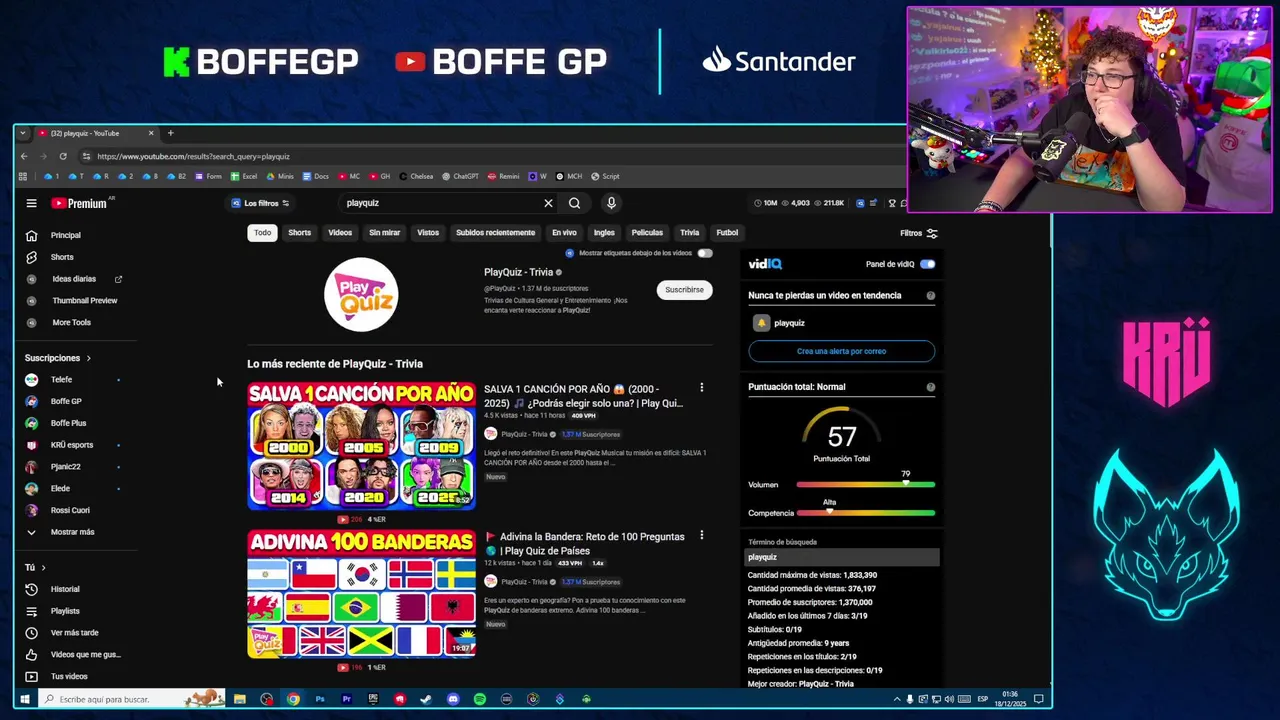Viewport: 1280px width, 720px height.
Task: Open the Chelsea bookmark
Action: pyautogui.click(x=416, y=176)
